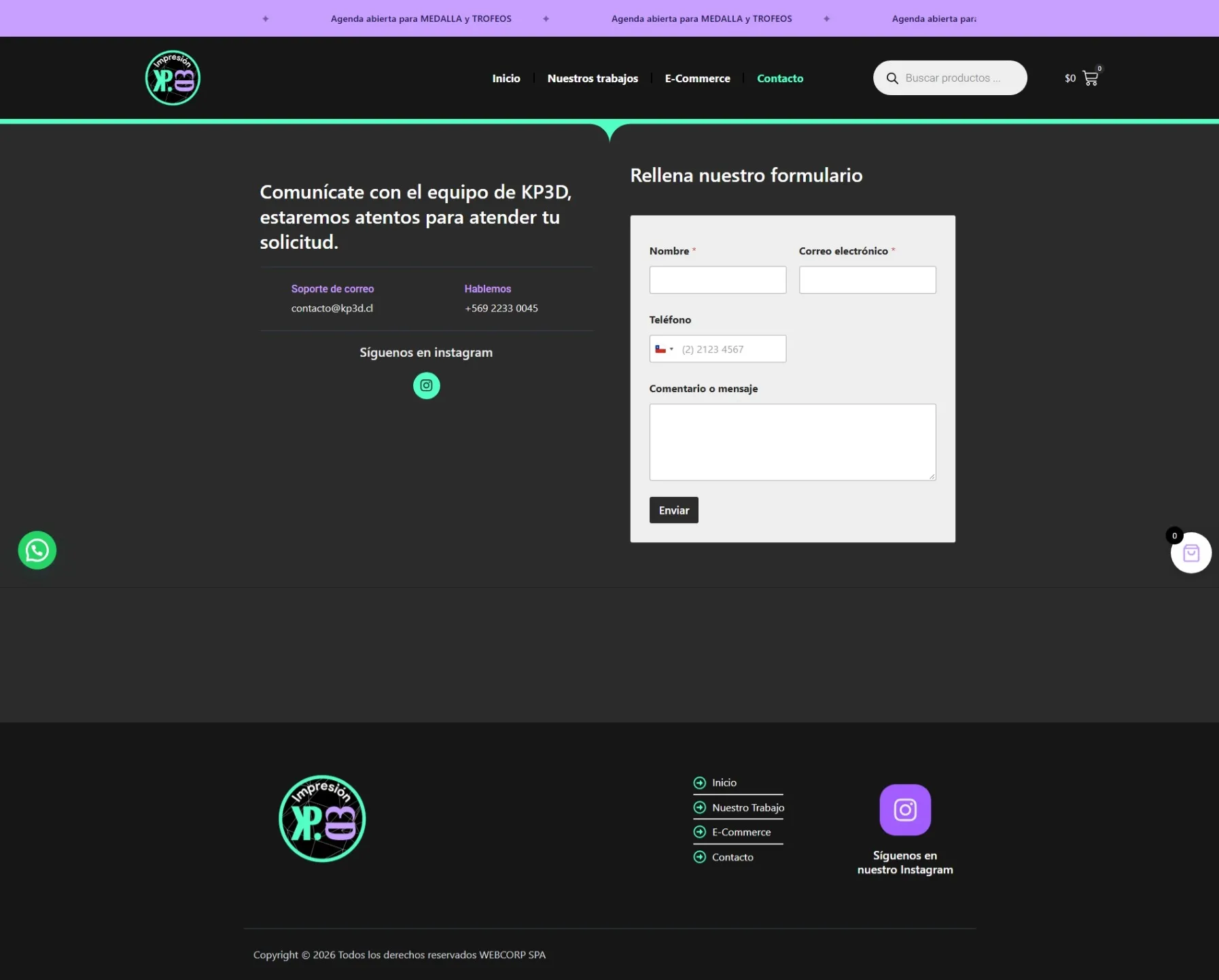1219x980 pixels.
Task: Open the header shopping cart icon
Action: (1091, 78)
